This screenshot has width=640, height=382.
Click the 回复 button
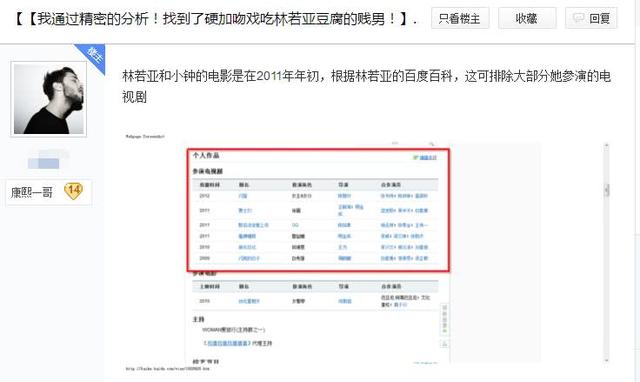pyautogui.click(x=591, y=18)
